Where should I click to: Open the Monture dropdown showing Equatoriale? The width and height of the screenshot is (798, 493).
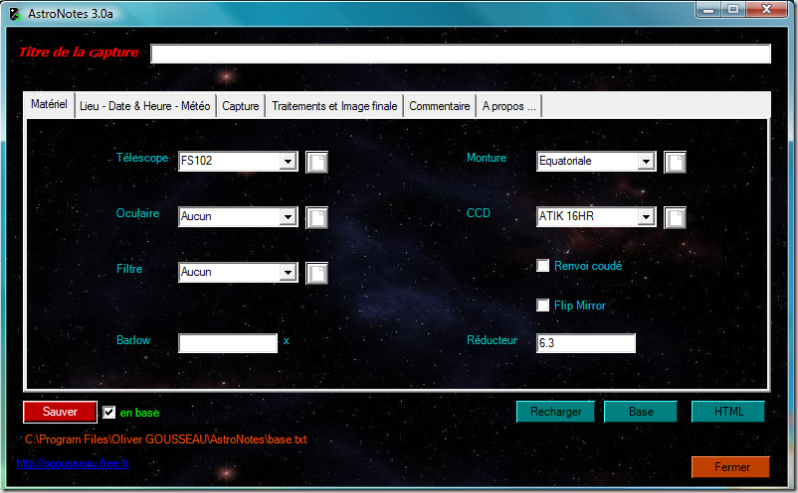(645, 162)
